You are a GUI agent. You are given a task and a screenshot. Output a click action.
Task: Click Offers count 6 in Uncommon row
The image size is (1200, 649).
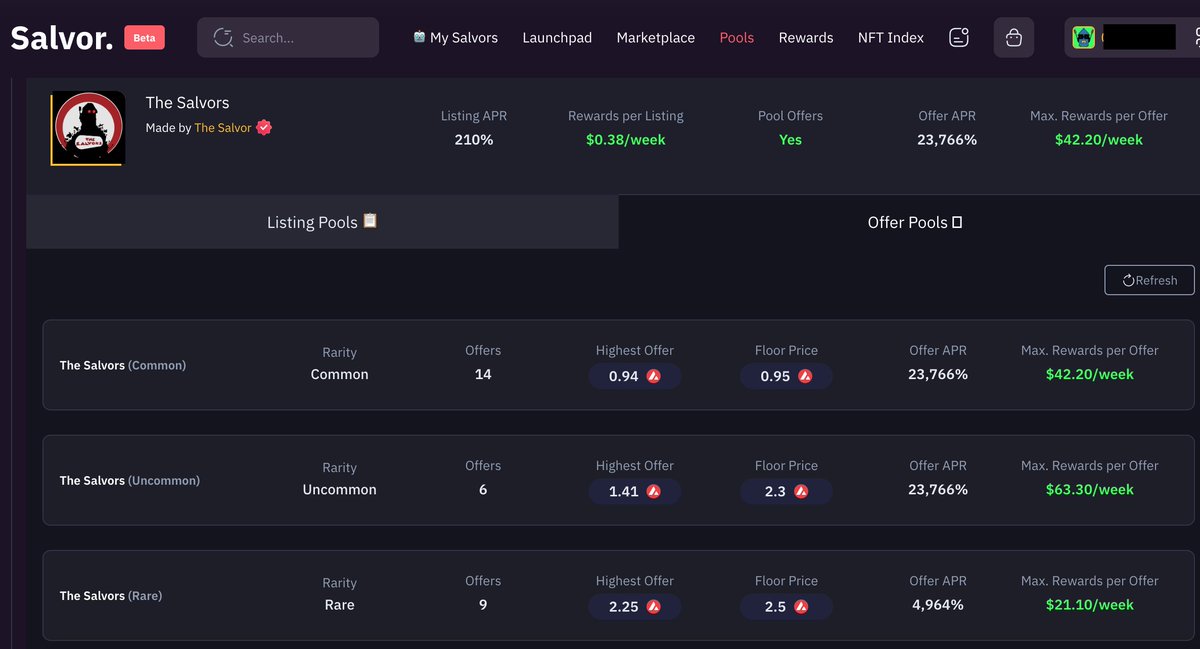pos(483,489)
